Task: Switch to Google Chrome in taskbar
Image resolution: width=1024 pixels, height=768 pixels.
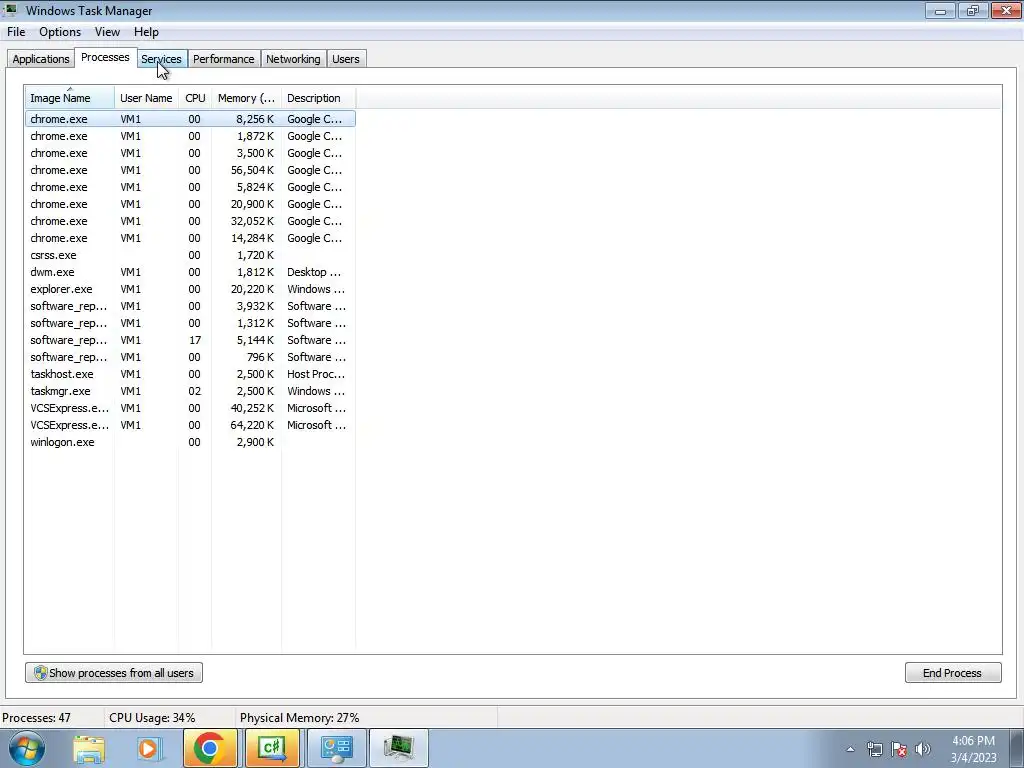Action: 210,748
